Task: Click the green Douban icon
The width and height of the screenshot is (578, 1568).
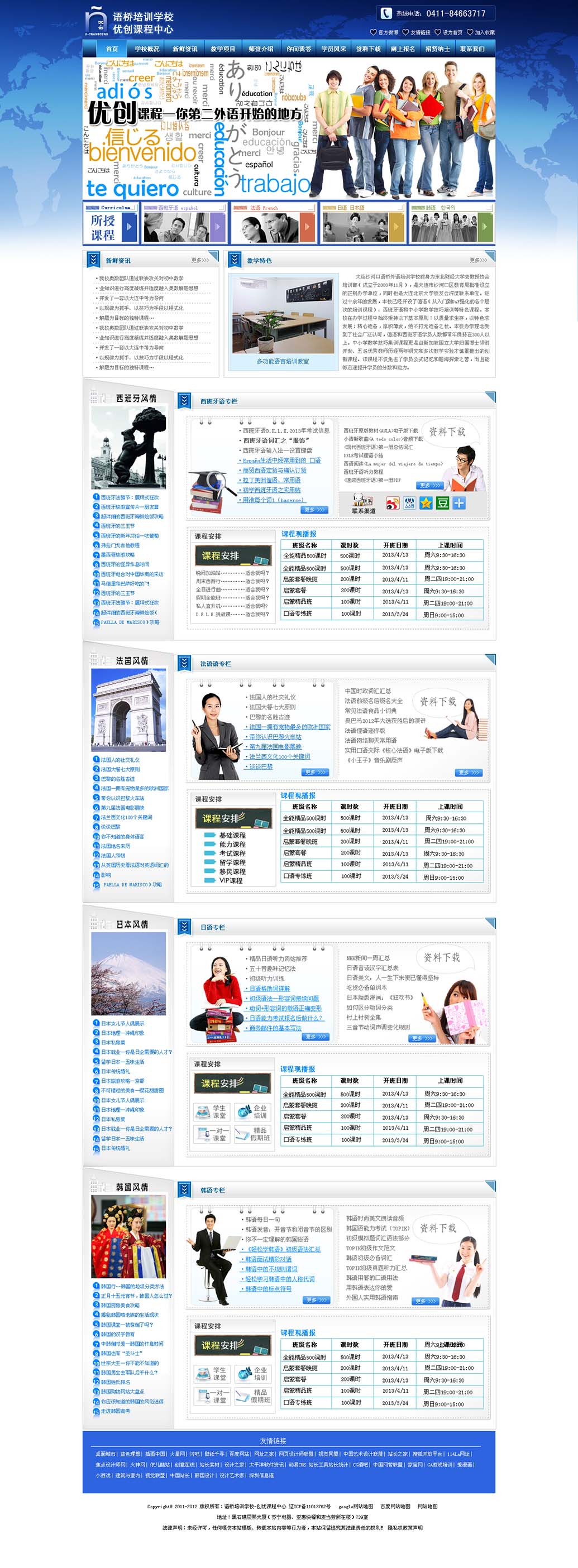Action: pyautogui.click(x=442, y=503)
